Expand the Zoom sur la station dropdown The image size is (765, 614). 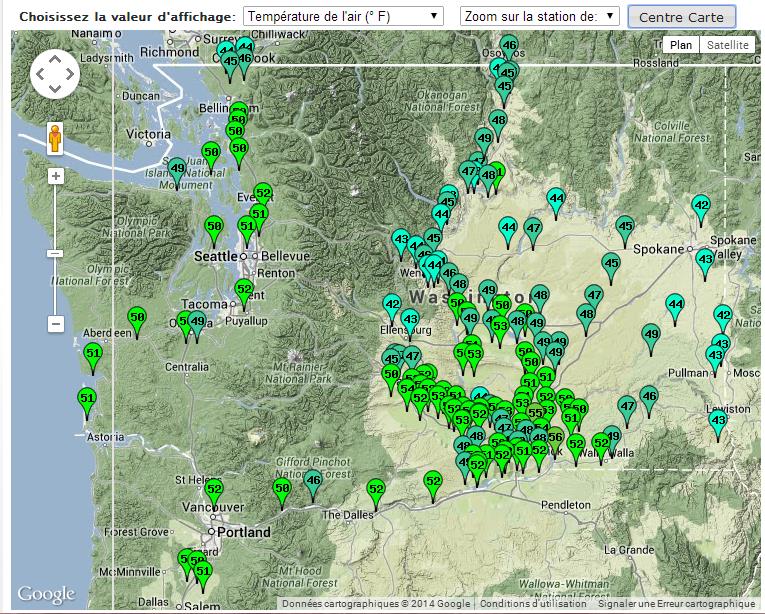(540, 17)
